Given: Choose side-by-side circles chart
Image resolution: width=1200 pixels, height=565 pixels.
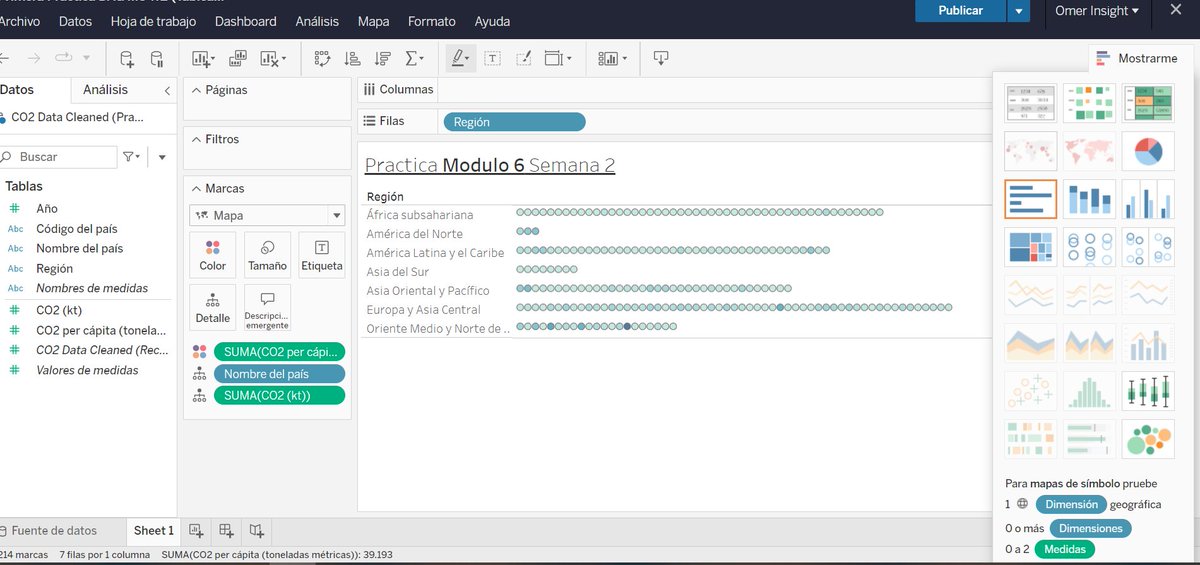Looking at the screenshot, I should point(1148,247).
